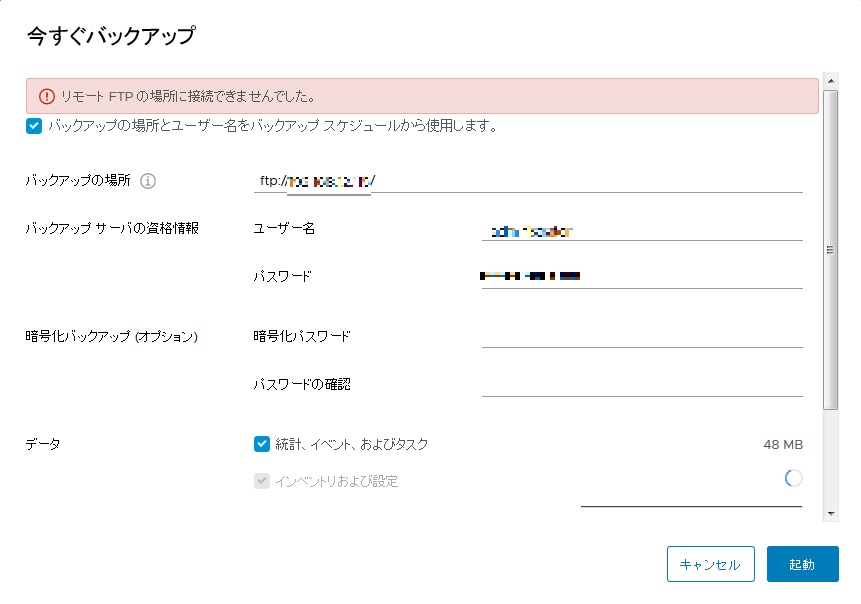Click the インベントリおよび設定 checkbox
This screenshot has height=604, width=861.
tap(262, 481)
